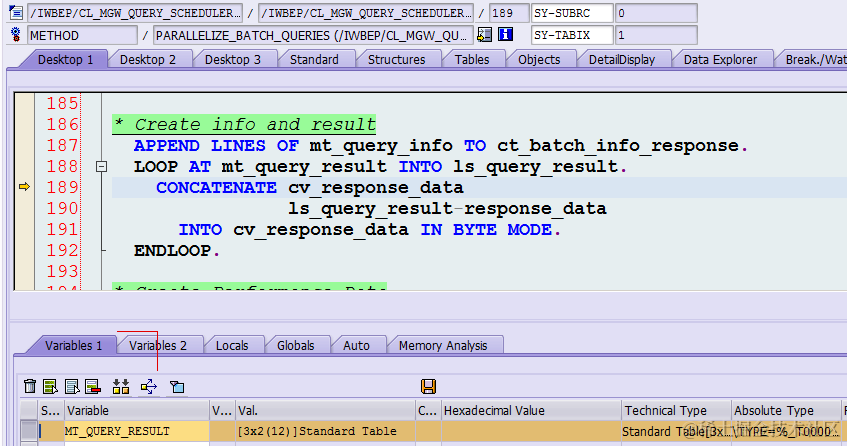
Task: Open the Globals tab
Action: pyautogui.click(x=295, y=346)
